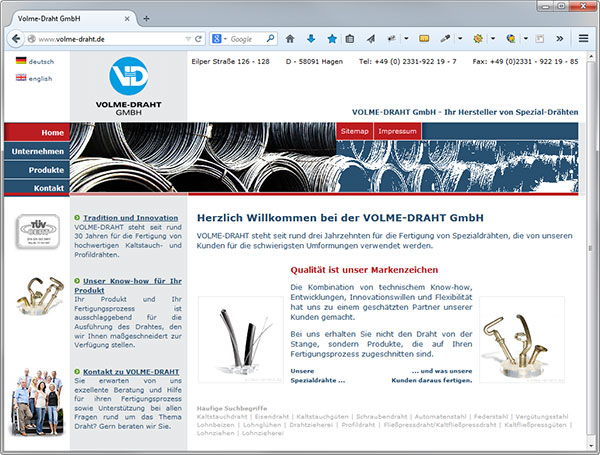Click the British flag icon
The image size is (600, 455).
[21, 78]
